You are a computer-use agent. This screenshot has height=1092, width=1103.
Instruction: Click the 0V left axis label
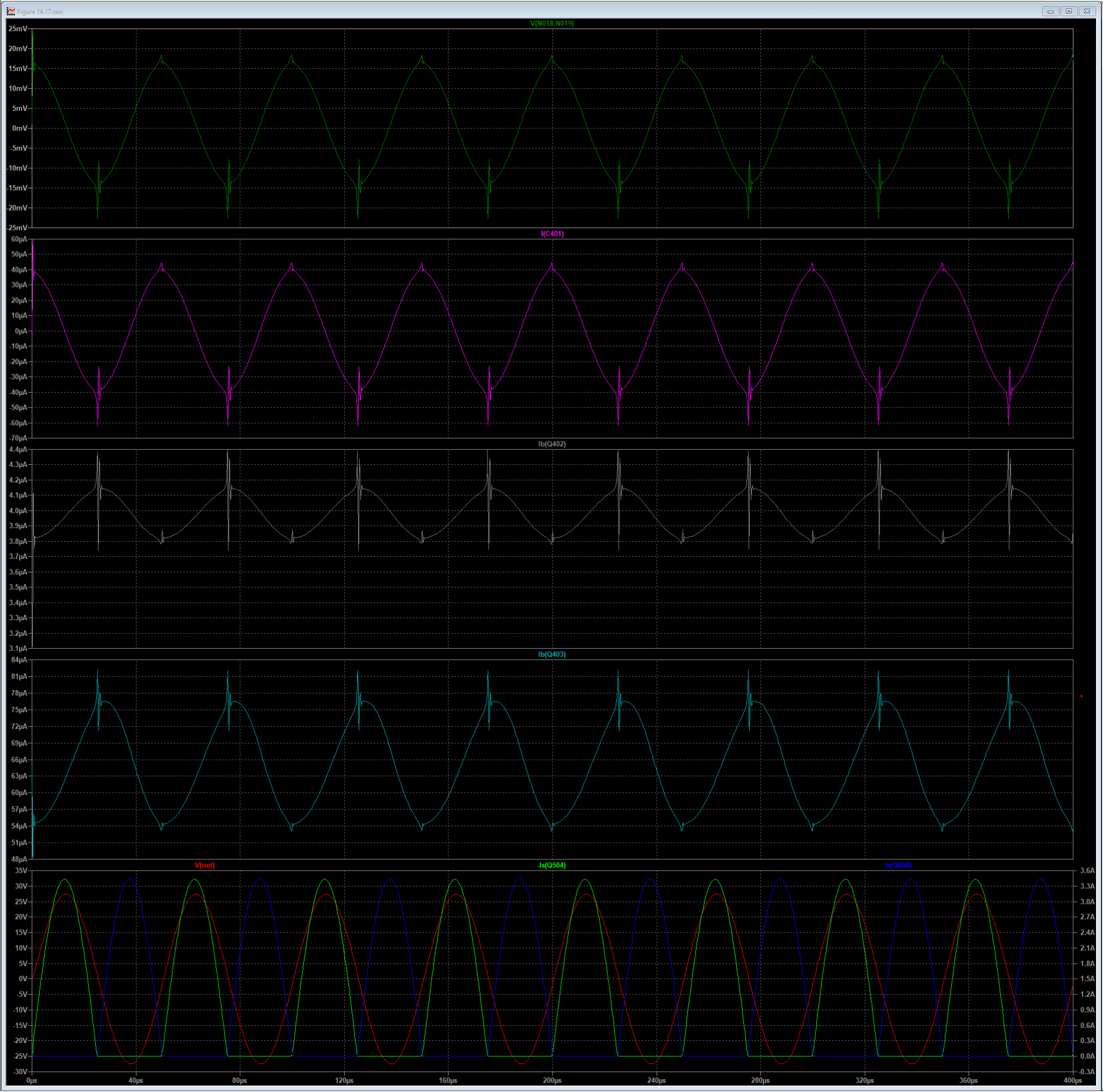[x=23, y=979]
